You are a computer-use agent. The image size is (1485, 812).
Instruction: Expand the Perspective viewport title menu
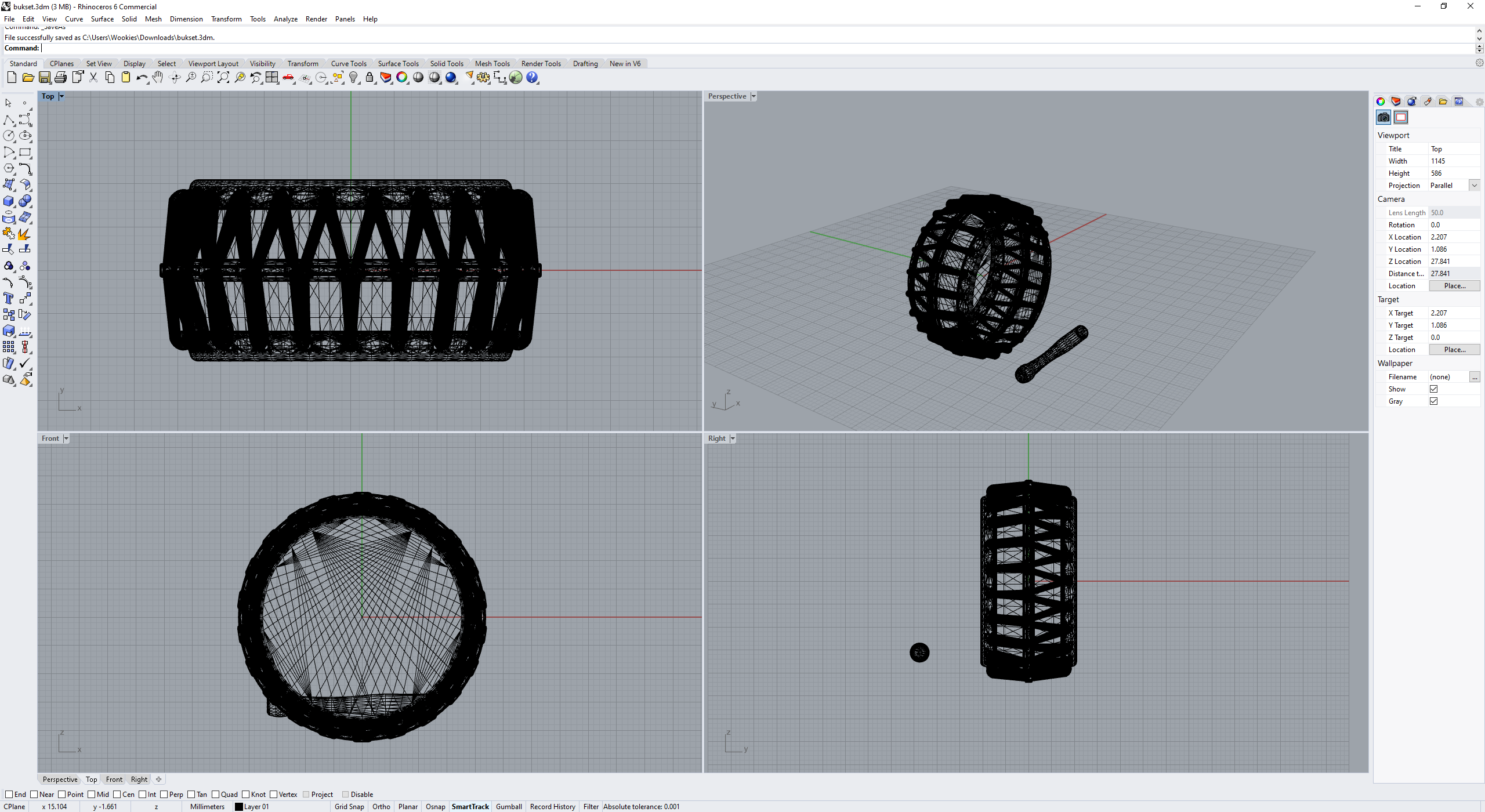pos(754,96)
